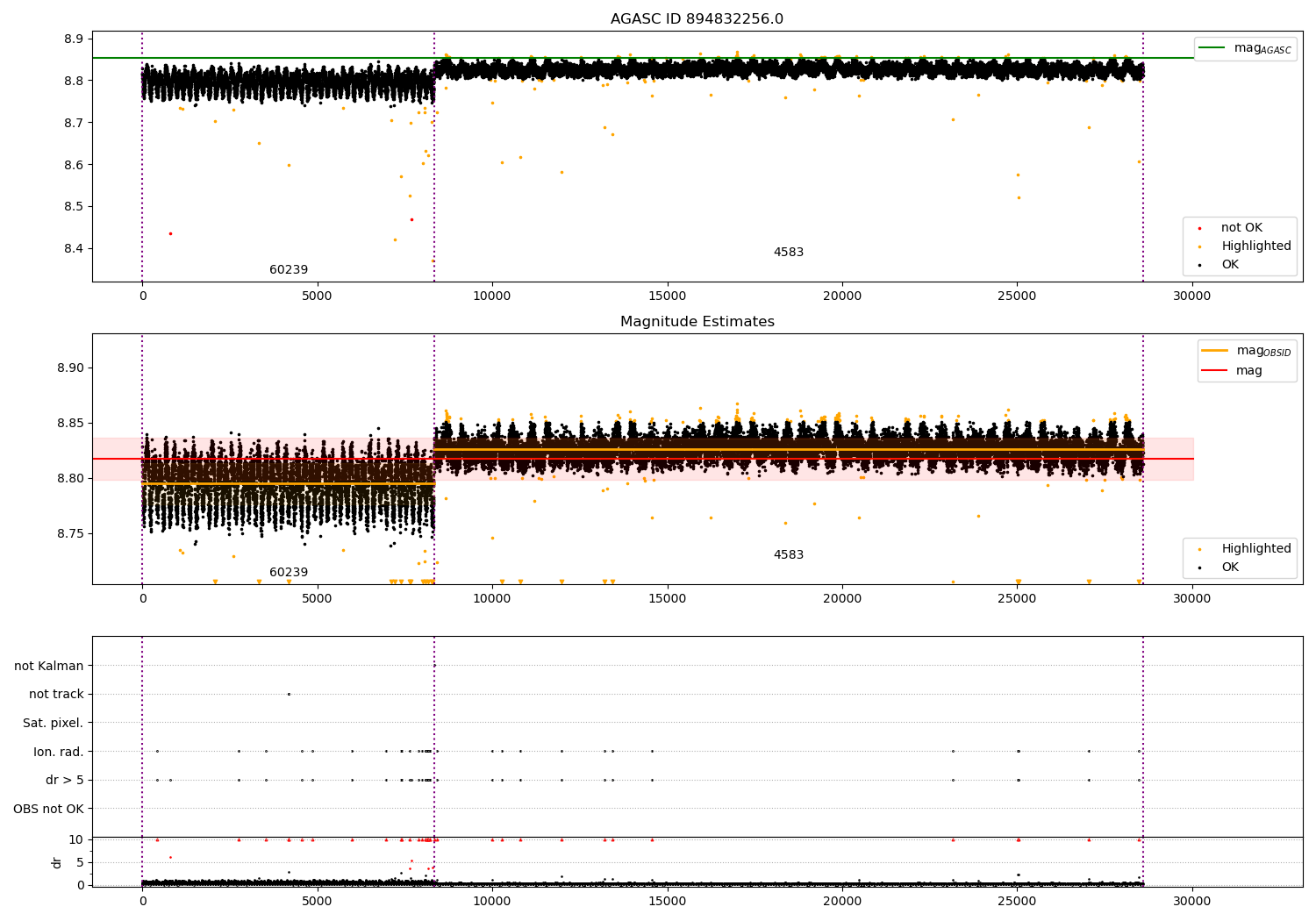Click the 8.6 y-tick of the top plot

(x=74, y=165)
